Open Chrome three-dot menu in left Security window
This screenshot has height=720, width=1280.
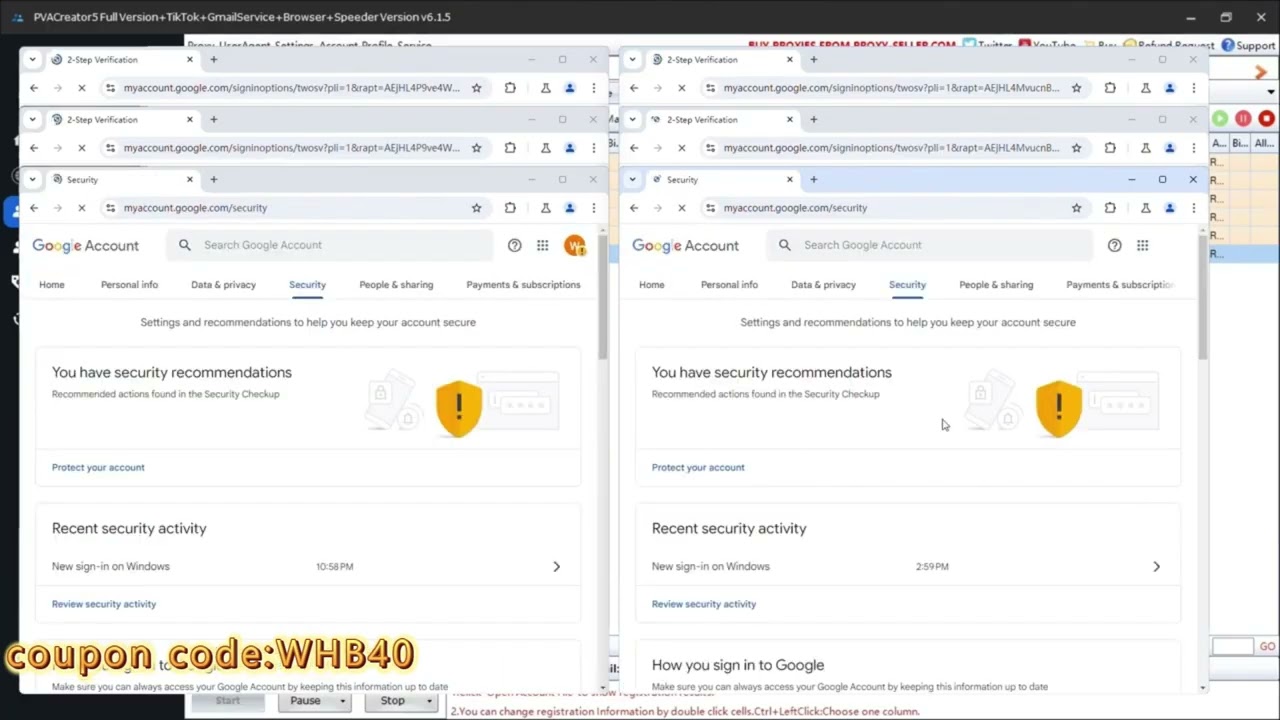pos(594,208)
